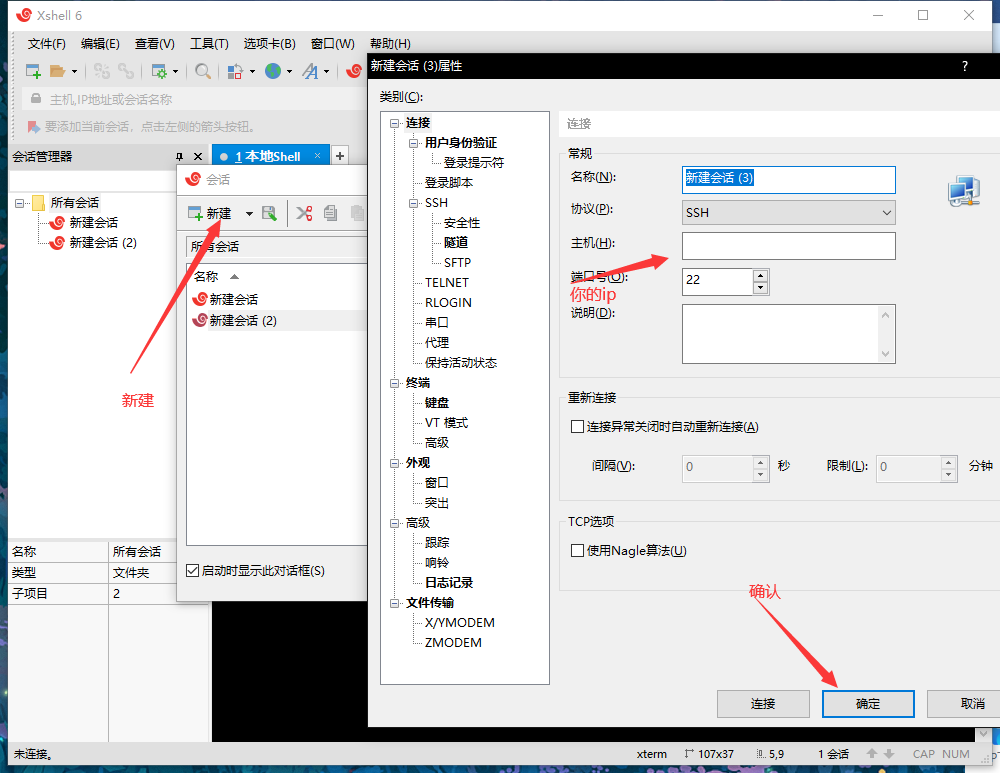1000x773 pixels.
Task: Select 隧道 in the category tree
Action: click(x=455, y=242)
